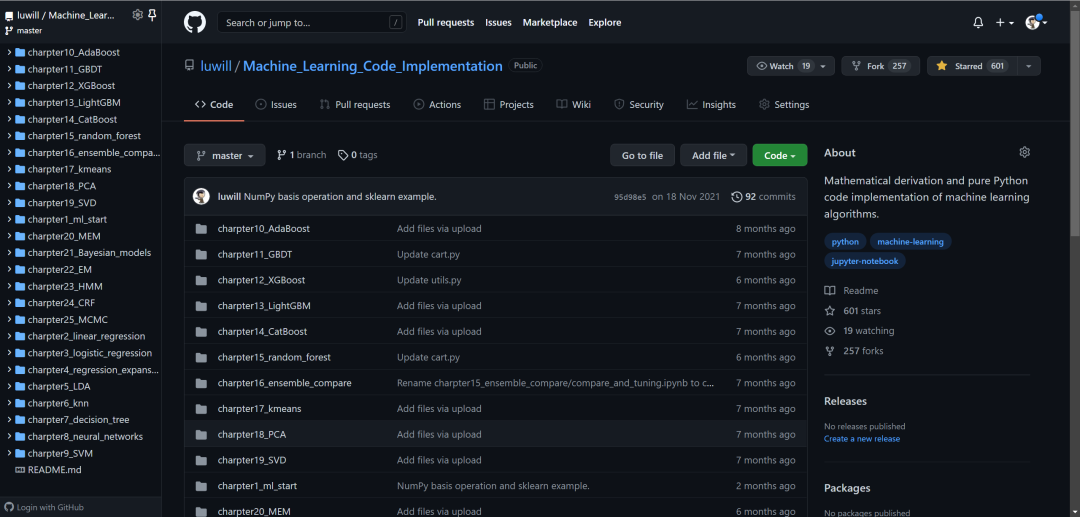The height and width of the screenshot is (517, 1080).
Task: Open the star lists dropdown arrow
Action: click(1028, 66)
